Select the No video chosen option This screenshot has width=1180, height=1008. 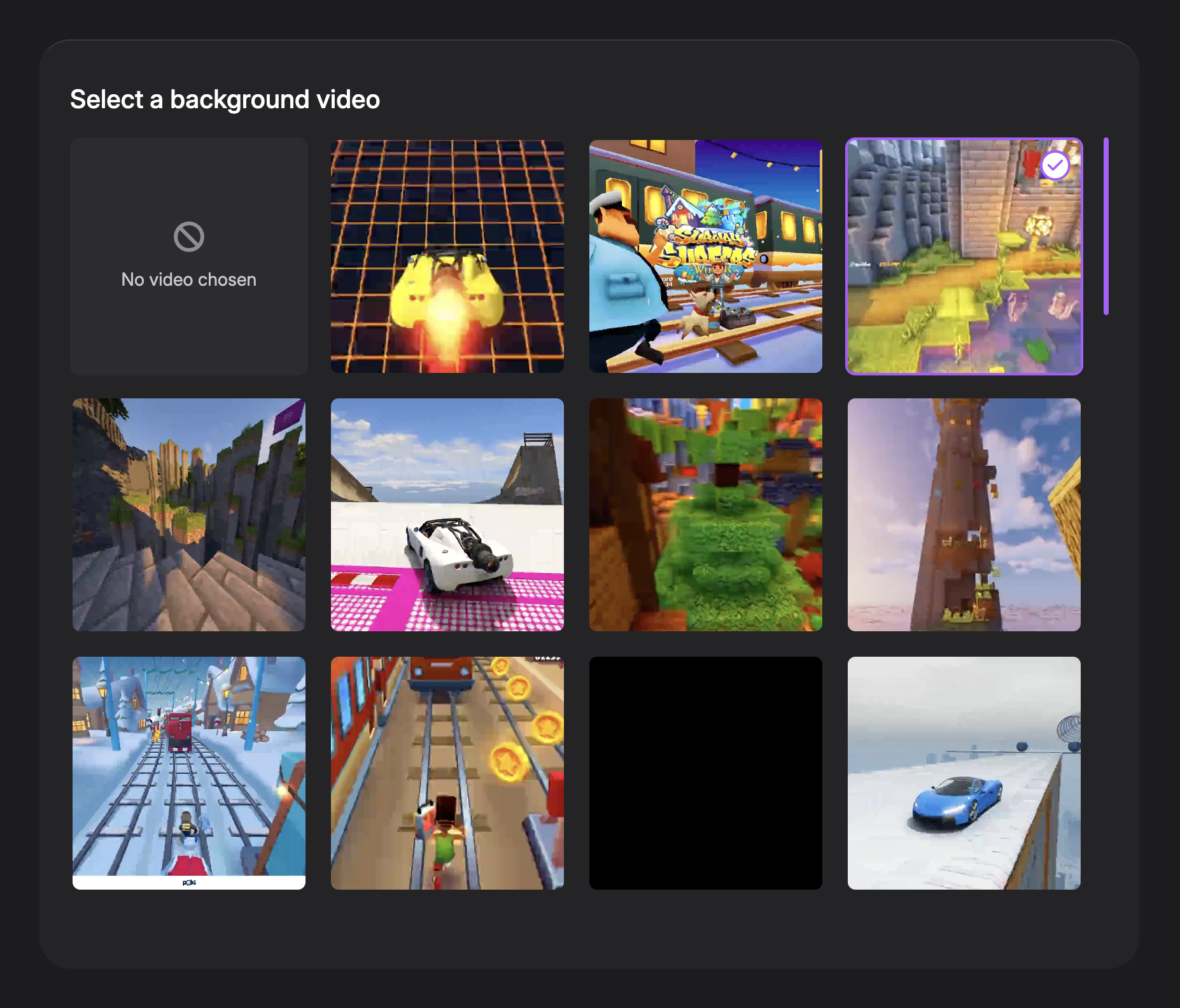pyautogui.click(x=189, y=256)
